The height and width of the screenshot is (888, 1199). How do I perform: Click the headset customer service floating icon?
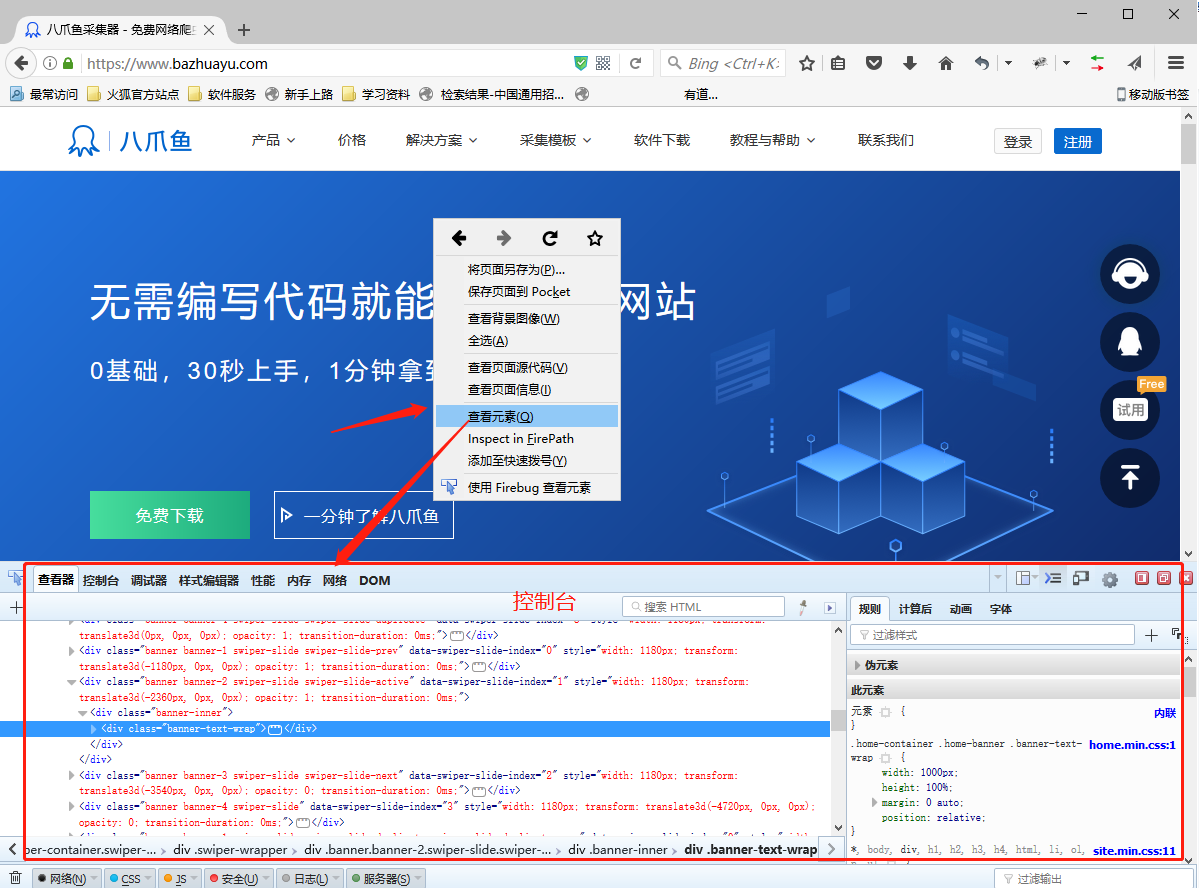click(1129, 274)
